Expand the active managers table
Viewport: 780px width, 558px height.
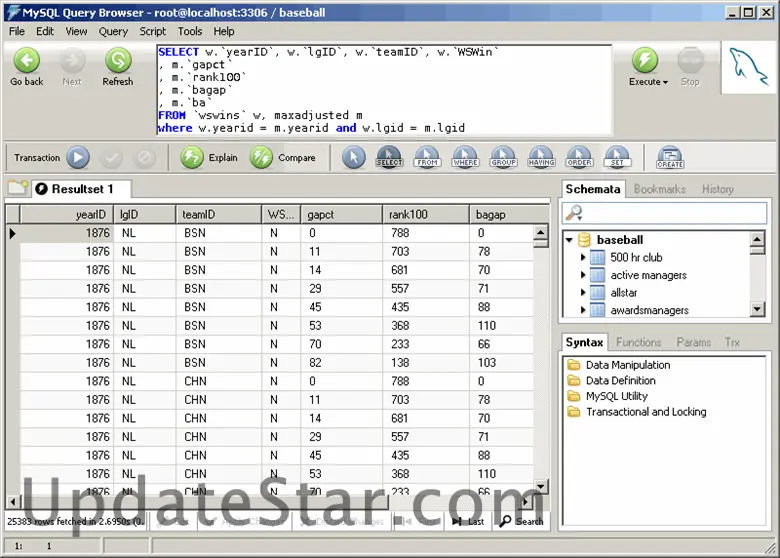point(583,275)
